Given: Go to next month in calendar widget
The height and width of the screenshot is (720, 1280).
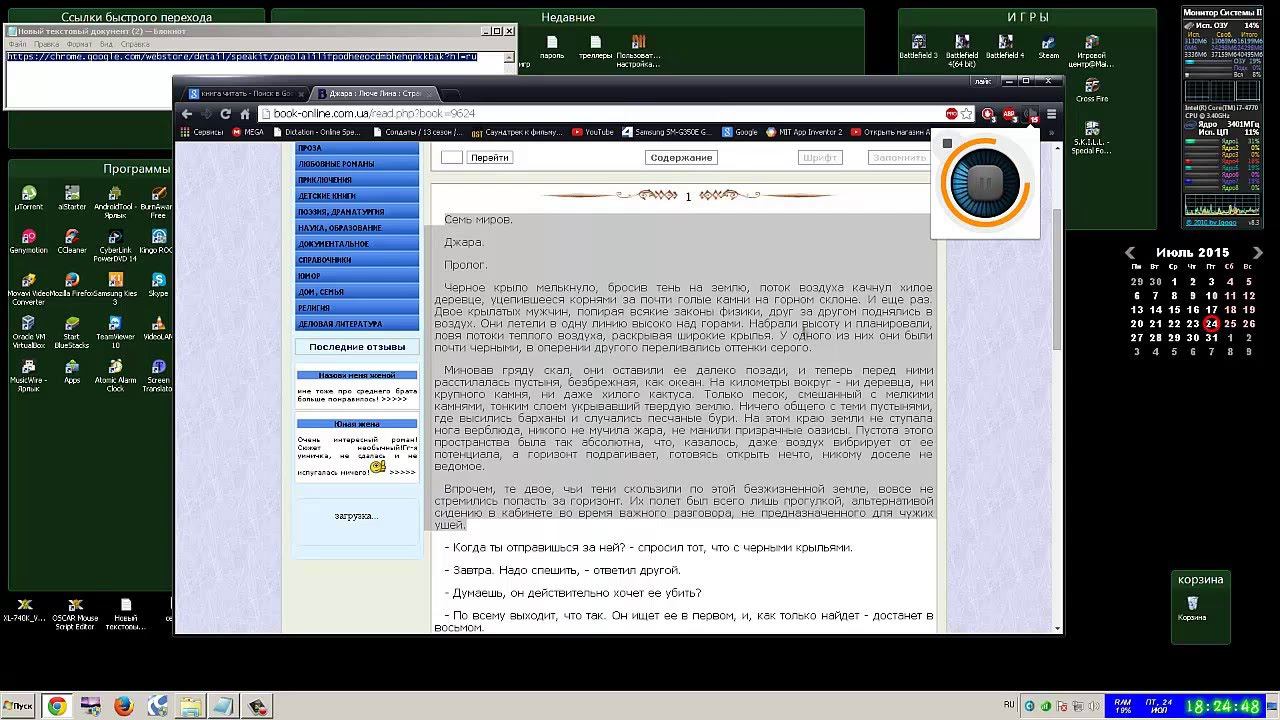Looking at the screenshot, I should click(x=1258, y=253).
